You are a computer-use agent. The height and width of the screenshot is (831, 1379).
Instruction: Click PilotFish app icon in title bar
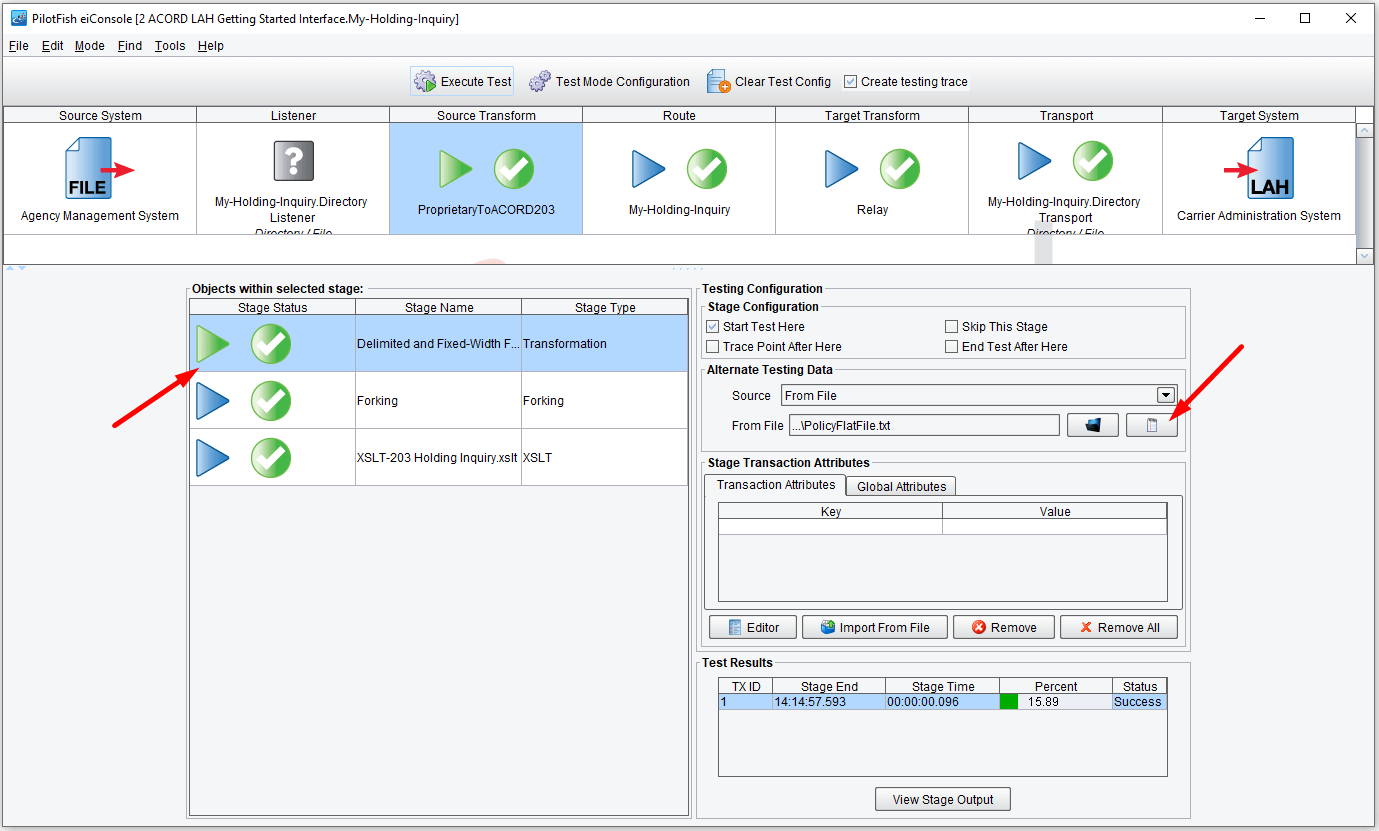18,19
